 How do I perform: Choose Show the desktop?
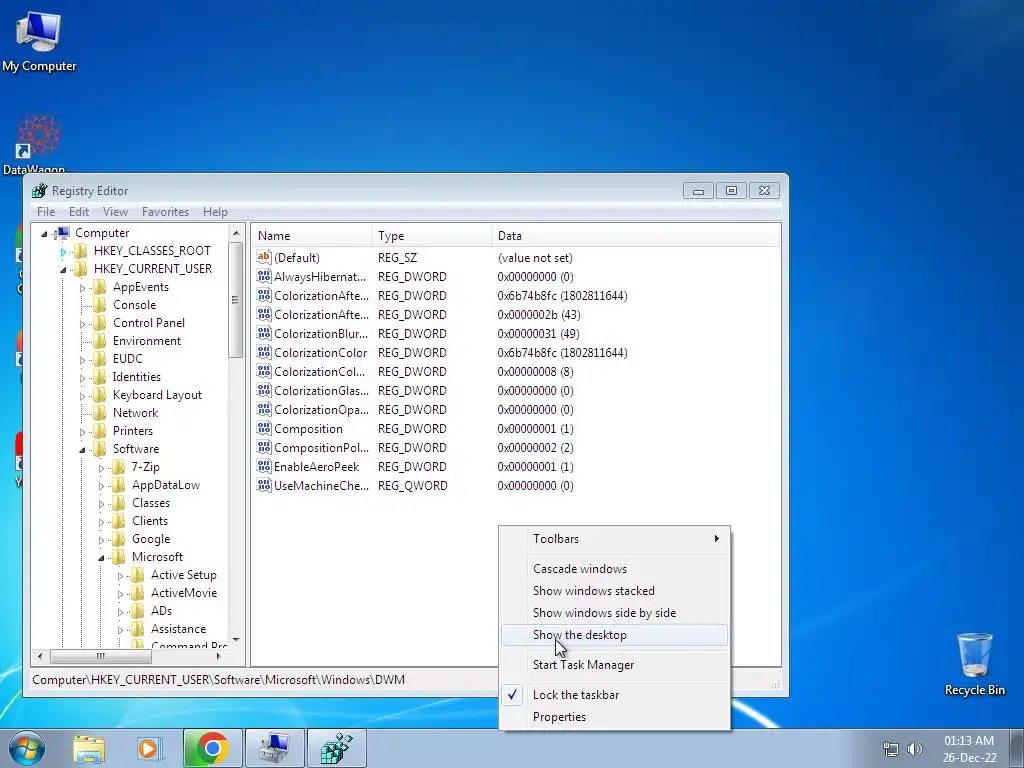tap(614, 635)
